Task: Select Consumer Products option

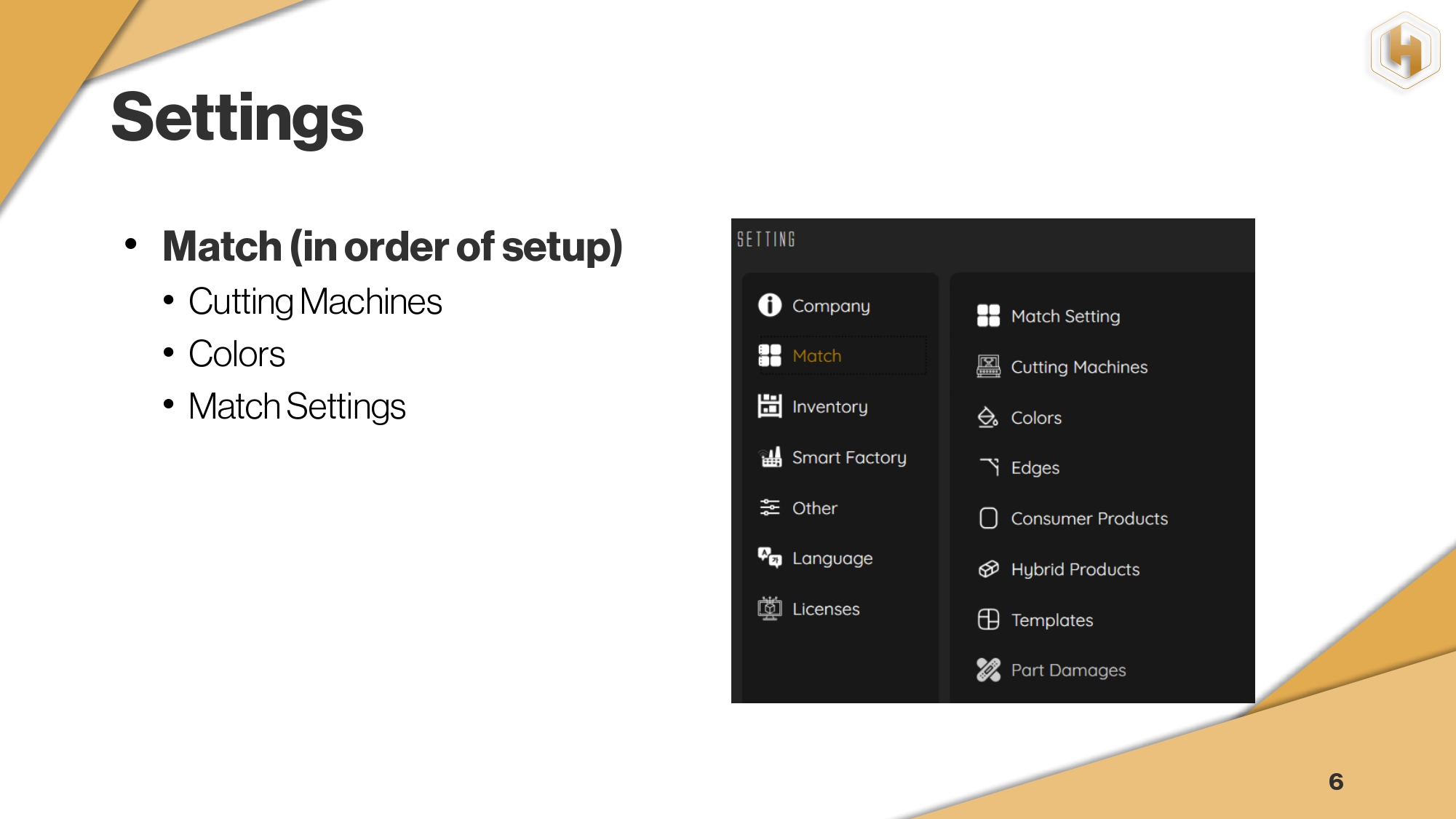Action: 1089,518
